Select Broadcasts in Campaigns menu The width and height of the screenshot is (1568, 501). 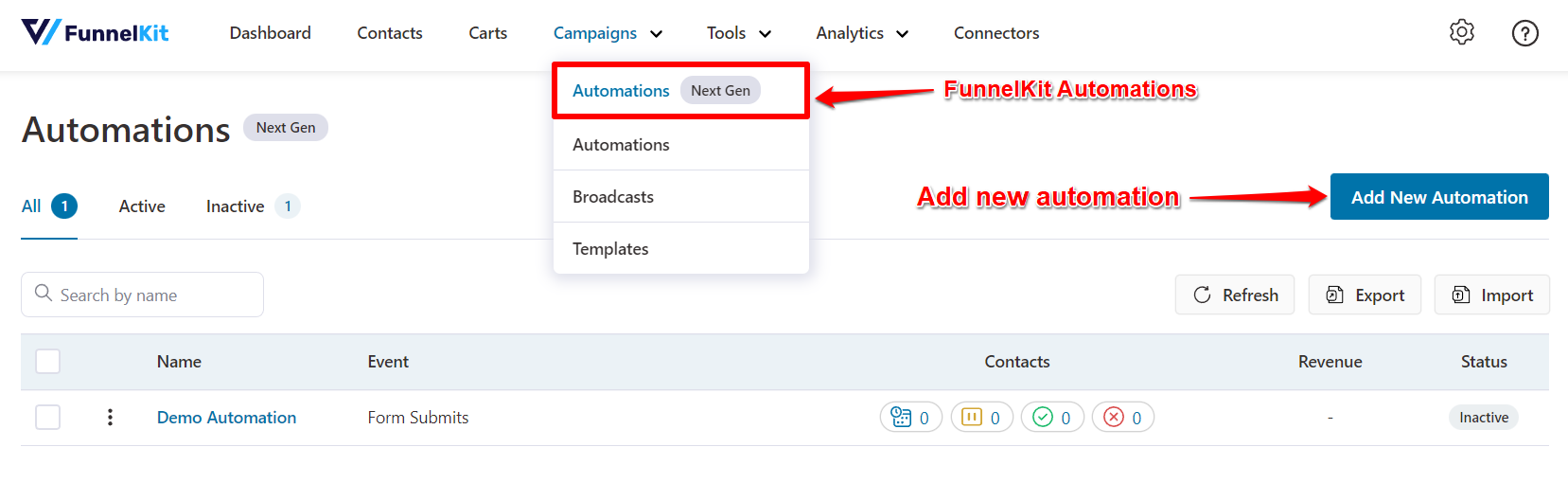(x=680, y=197)
